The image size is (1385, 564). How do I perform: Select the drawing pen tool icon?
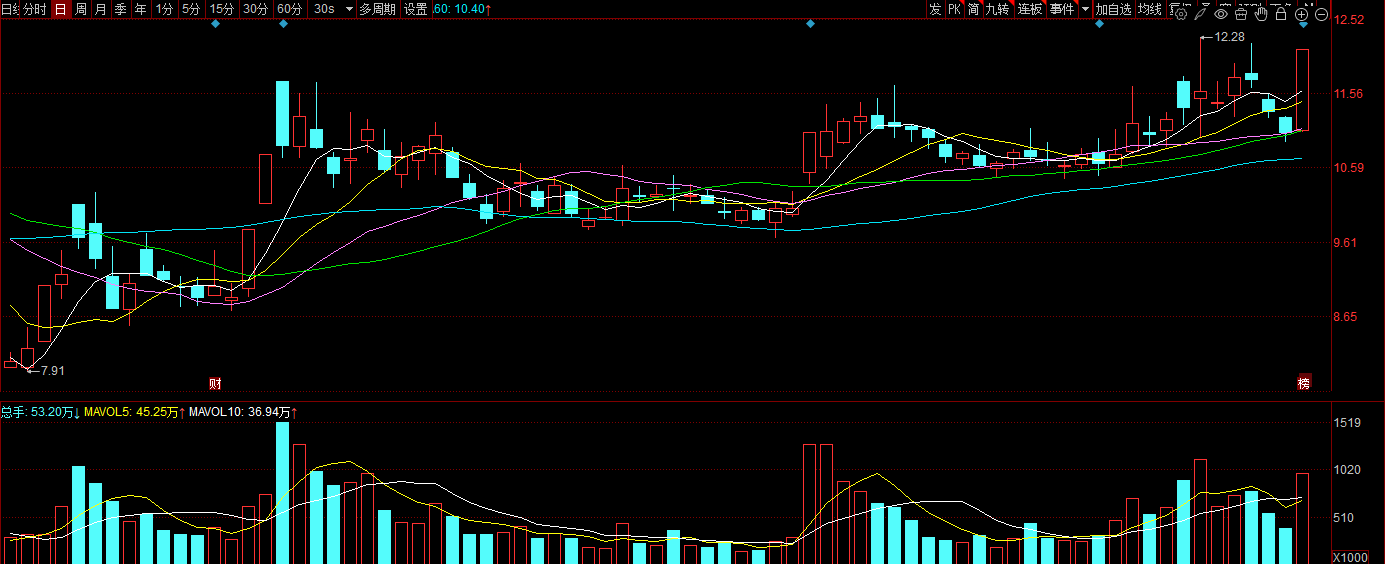pos(1201,14)
